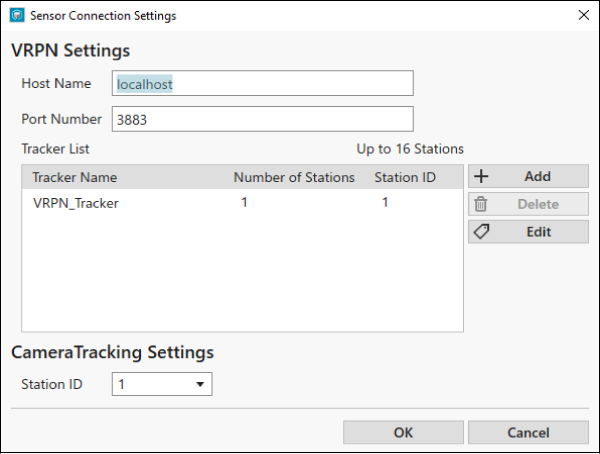Click the Station ID value of VRPN_Tracker
This screenshot has width=600, height=454.
385,202
